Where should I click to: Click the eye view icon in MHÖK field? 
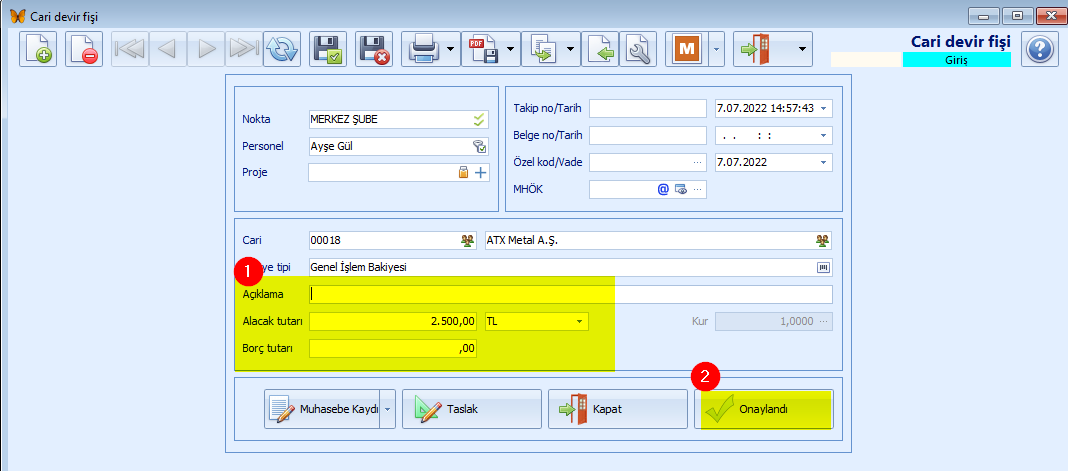[680, 190]
